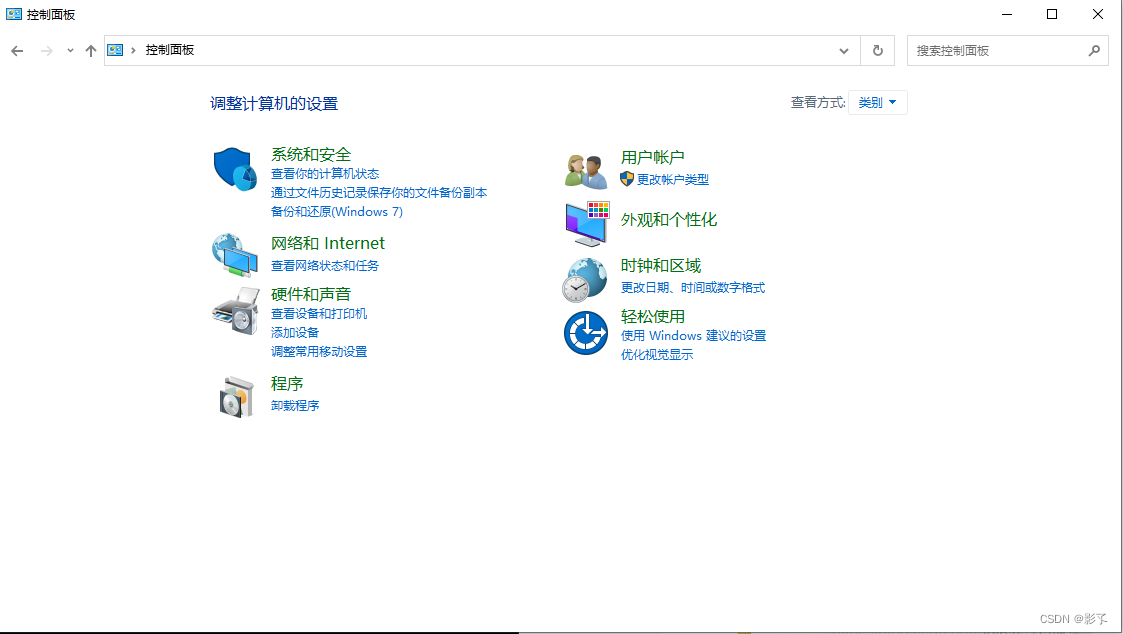Open 备份和还原(Windows 7) link
Screen dimensions: 1123x634
(x=337, y=212)
